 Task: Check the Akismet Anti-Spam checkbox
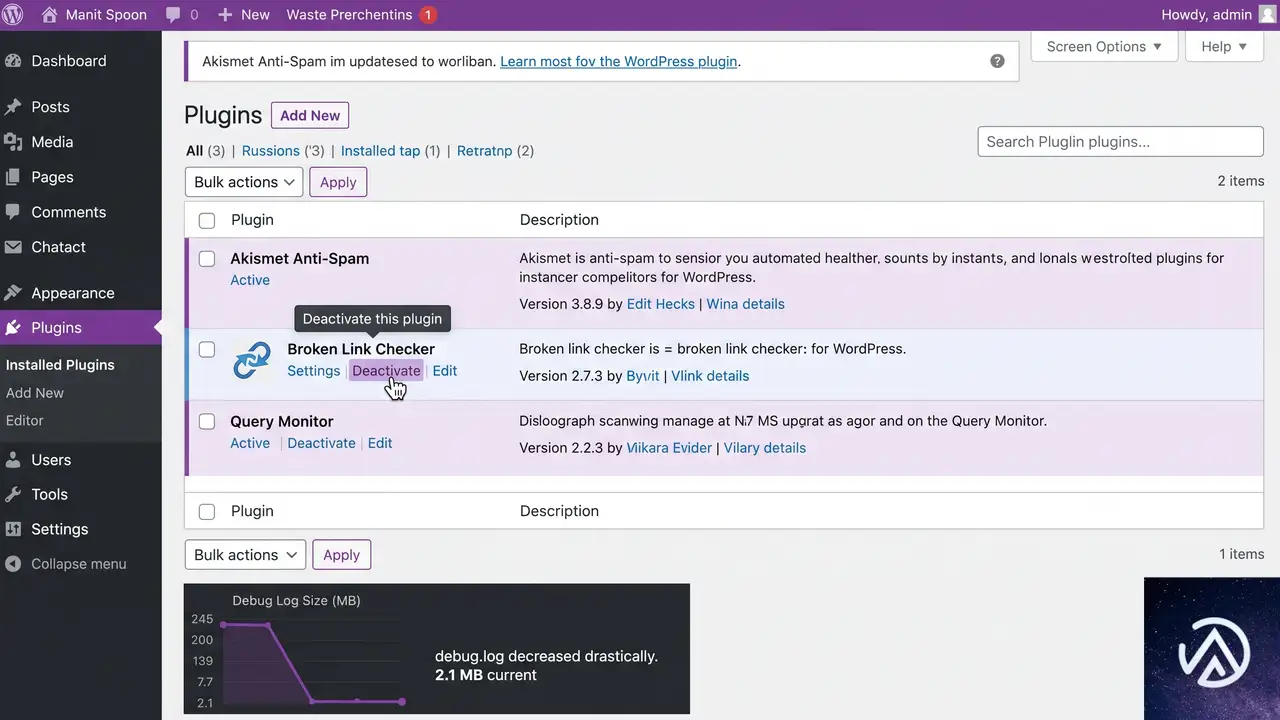(207, 259)
